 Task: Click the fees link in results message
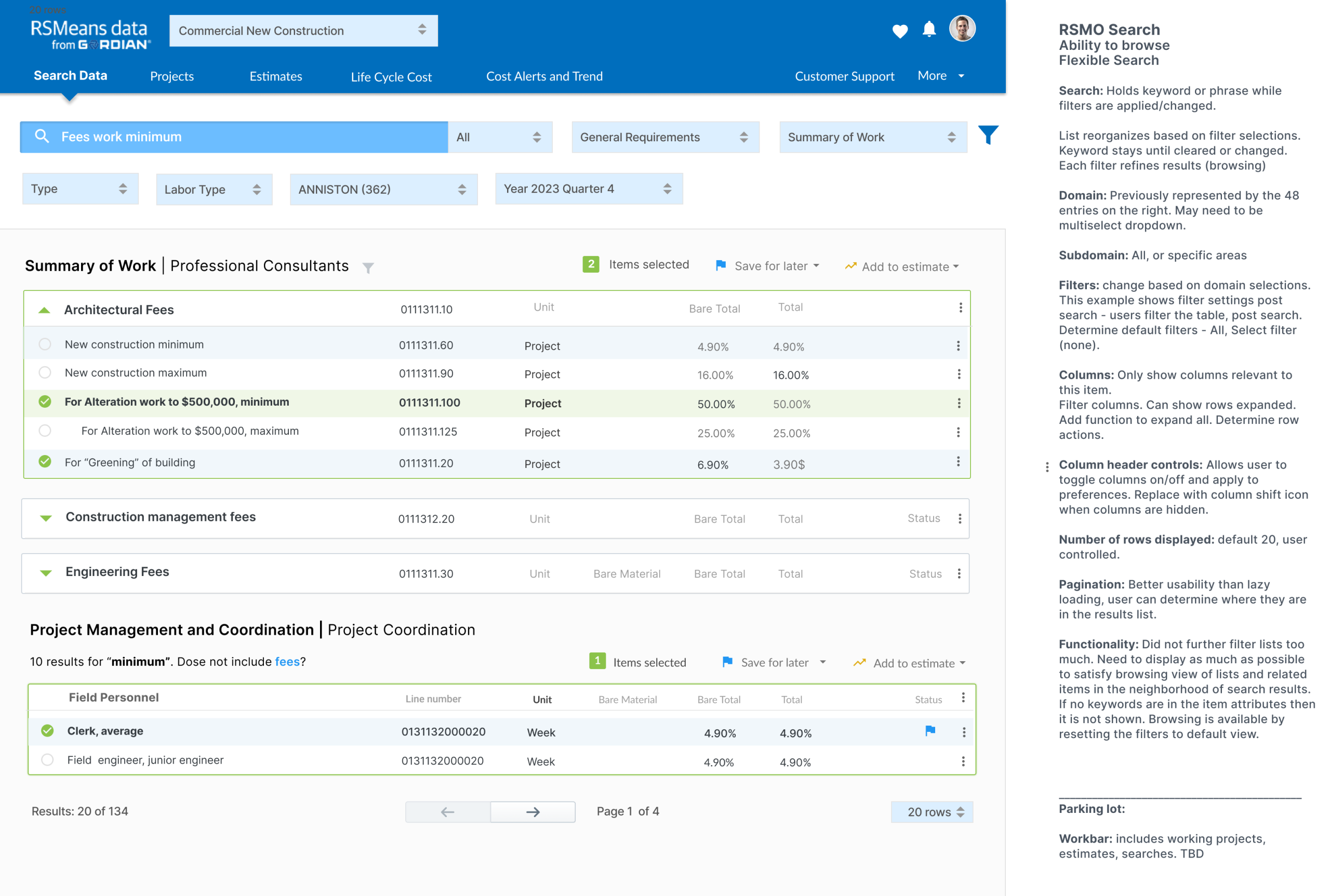point(287,662)
